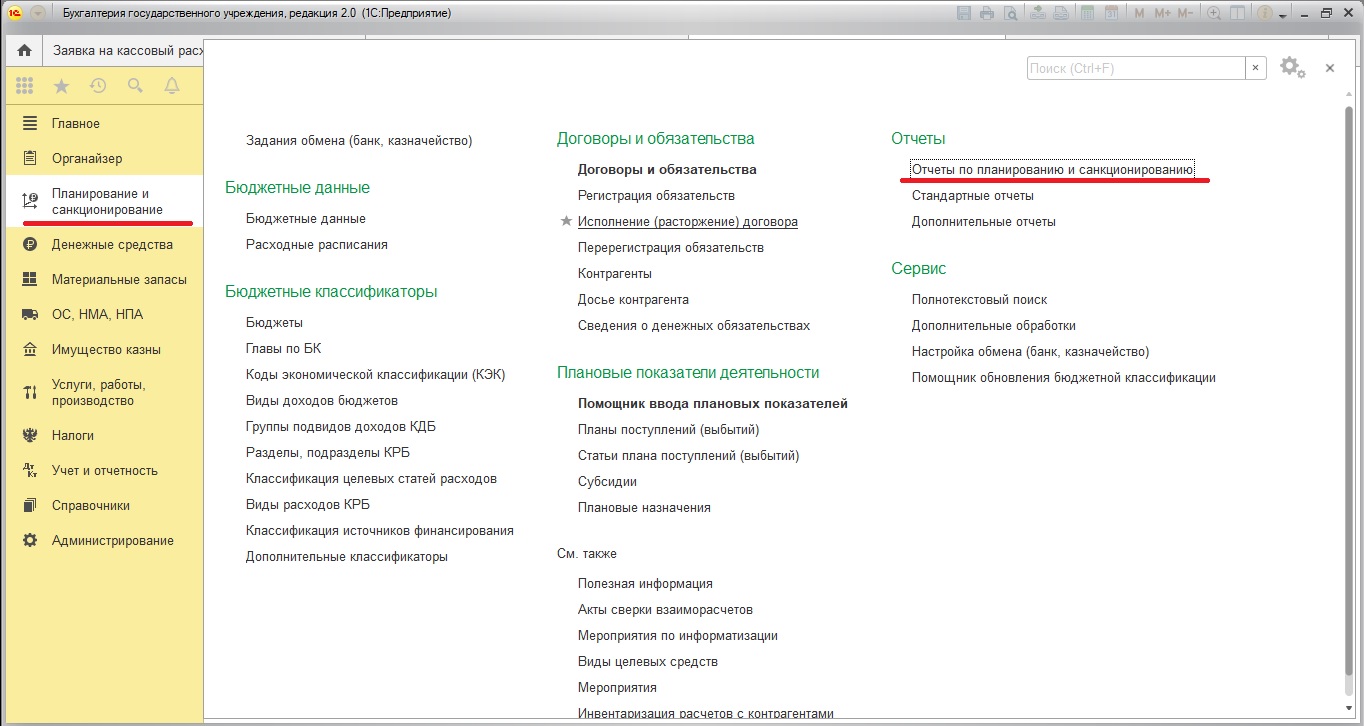
Task: Open Акты сверки взаиморасчетов link
Action: coord(665,610)
